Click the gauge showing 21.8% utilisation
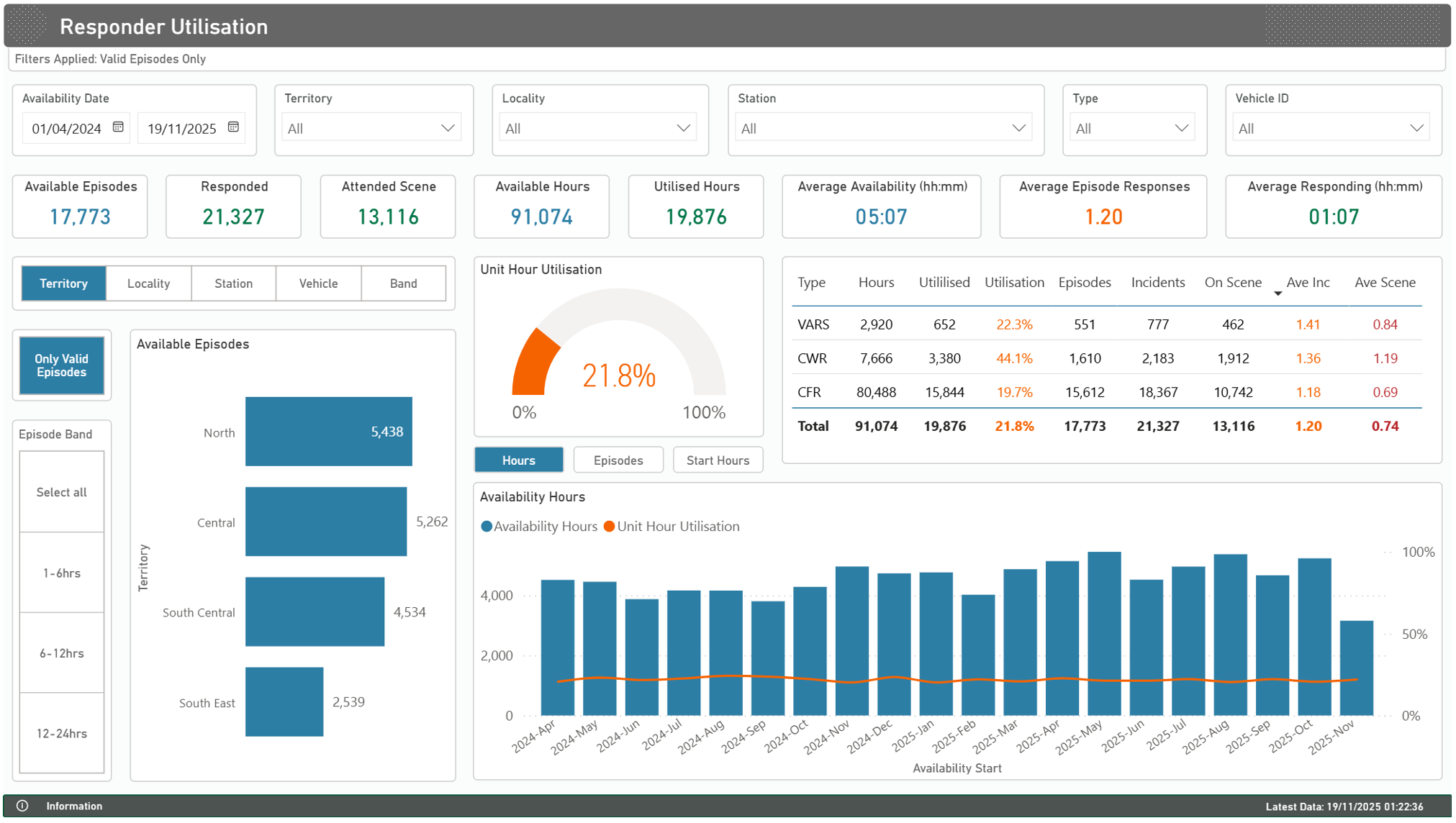This screenshot has height=823, width=1456. (x=618, y=374)
